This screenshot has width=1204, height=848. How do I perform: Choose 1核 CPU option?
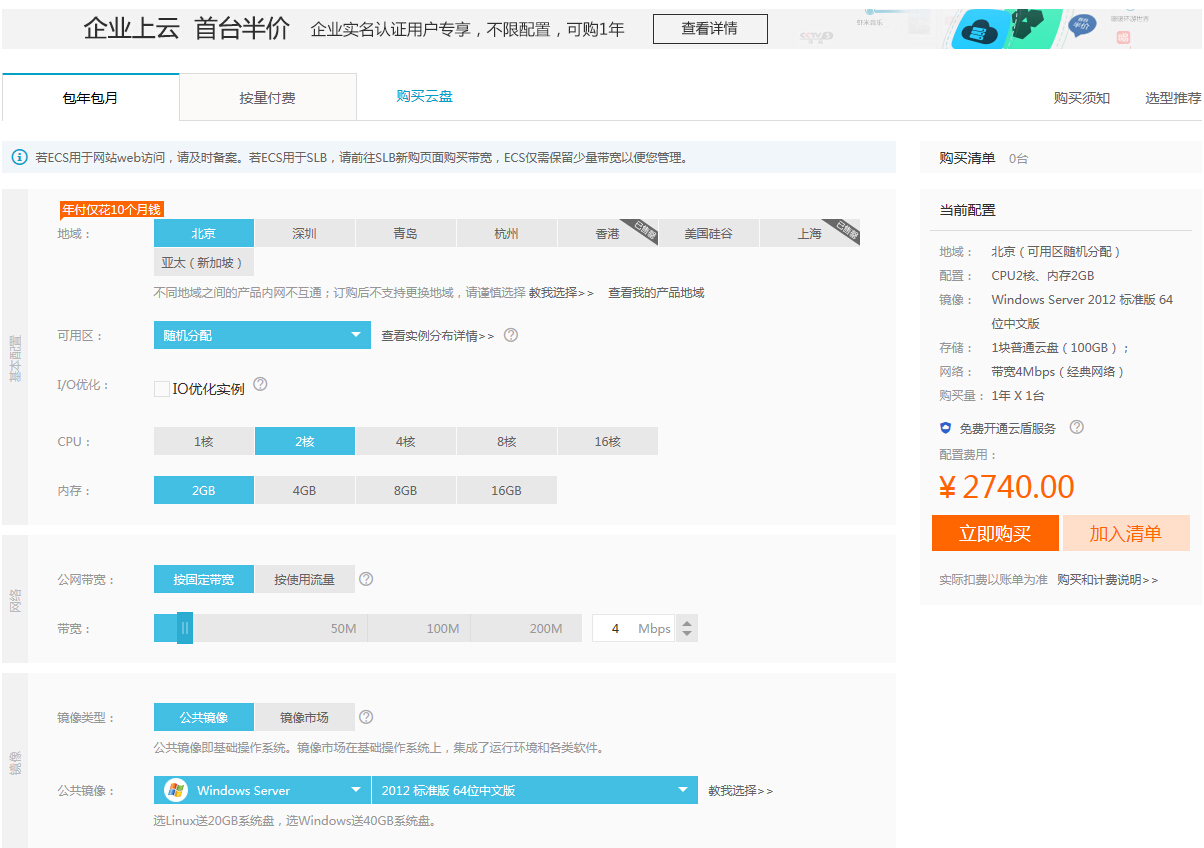[204, 441]
